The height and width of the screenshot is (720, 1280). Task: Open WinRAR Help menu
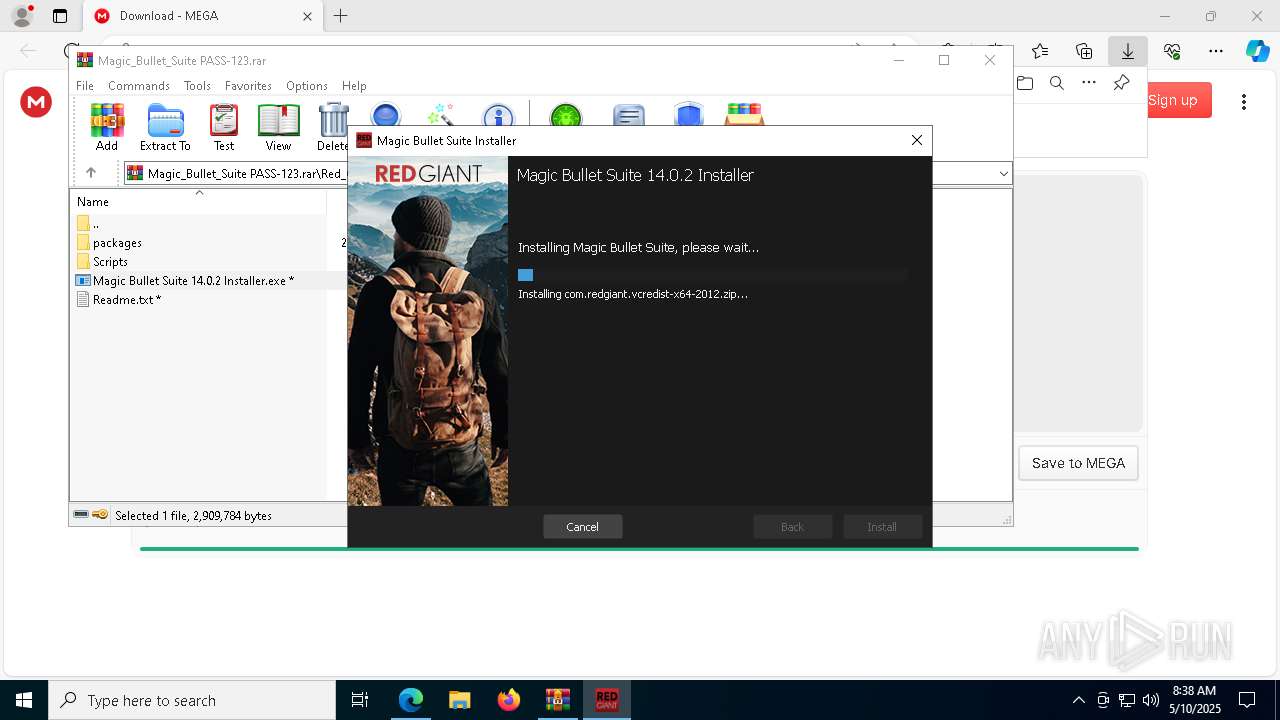[x=354, y=86]
